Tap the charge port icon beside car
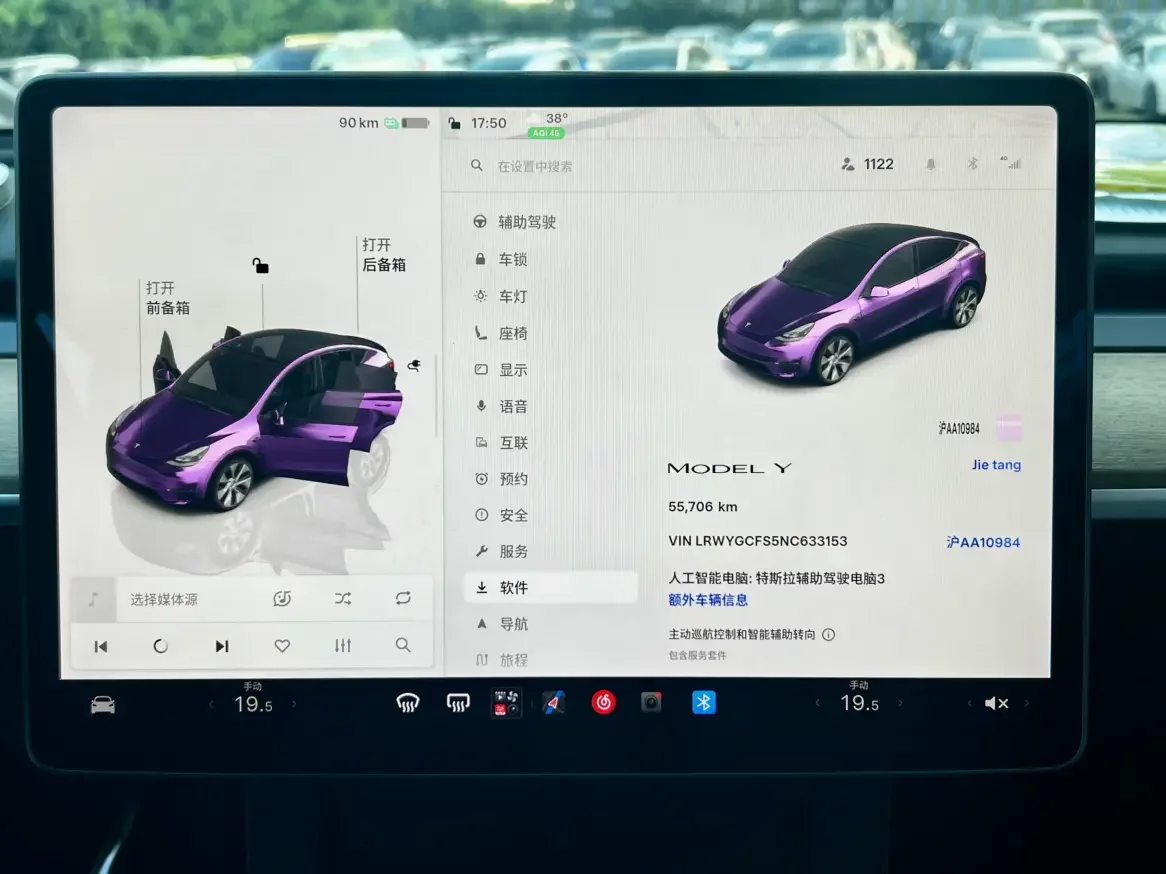This screenshot has width=1166, height=874. tap(414, 364)
